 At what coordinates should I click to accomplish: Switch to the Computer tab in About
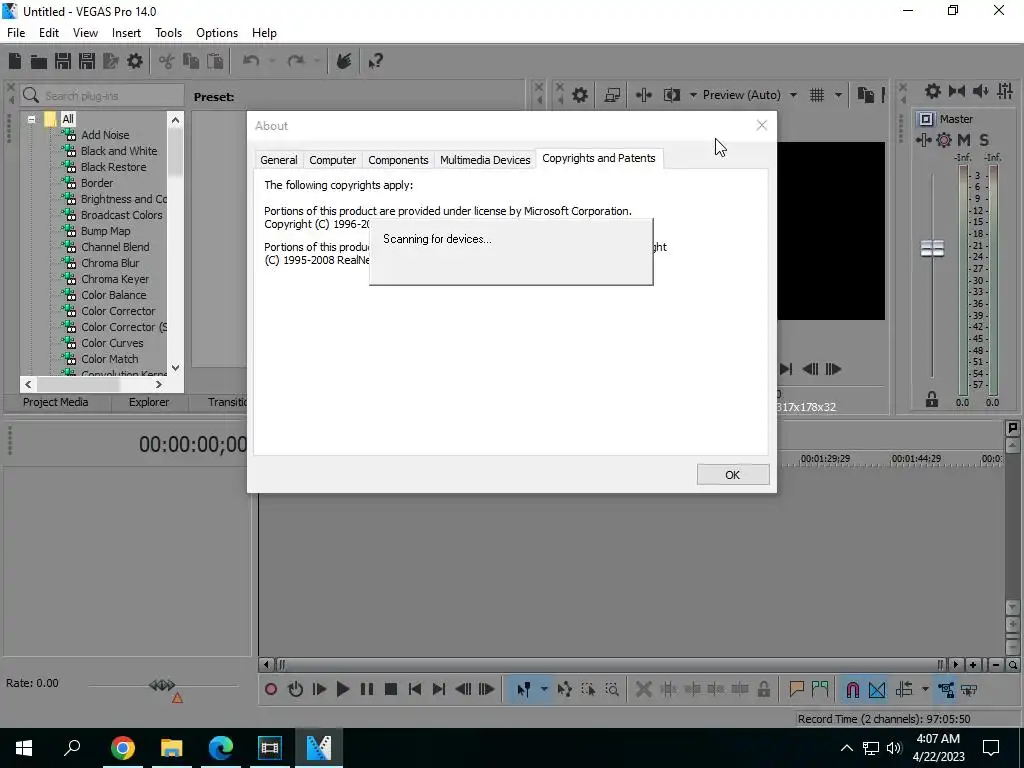click(x=332, y=160)
